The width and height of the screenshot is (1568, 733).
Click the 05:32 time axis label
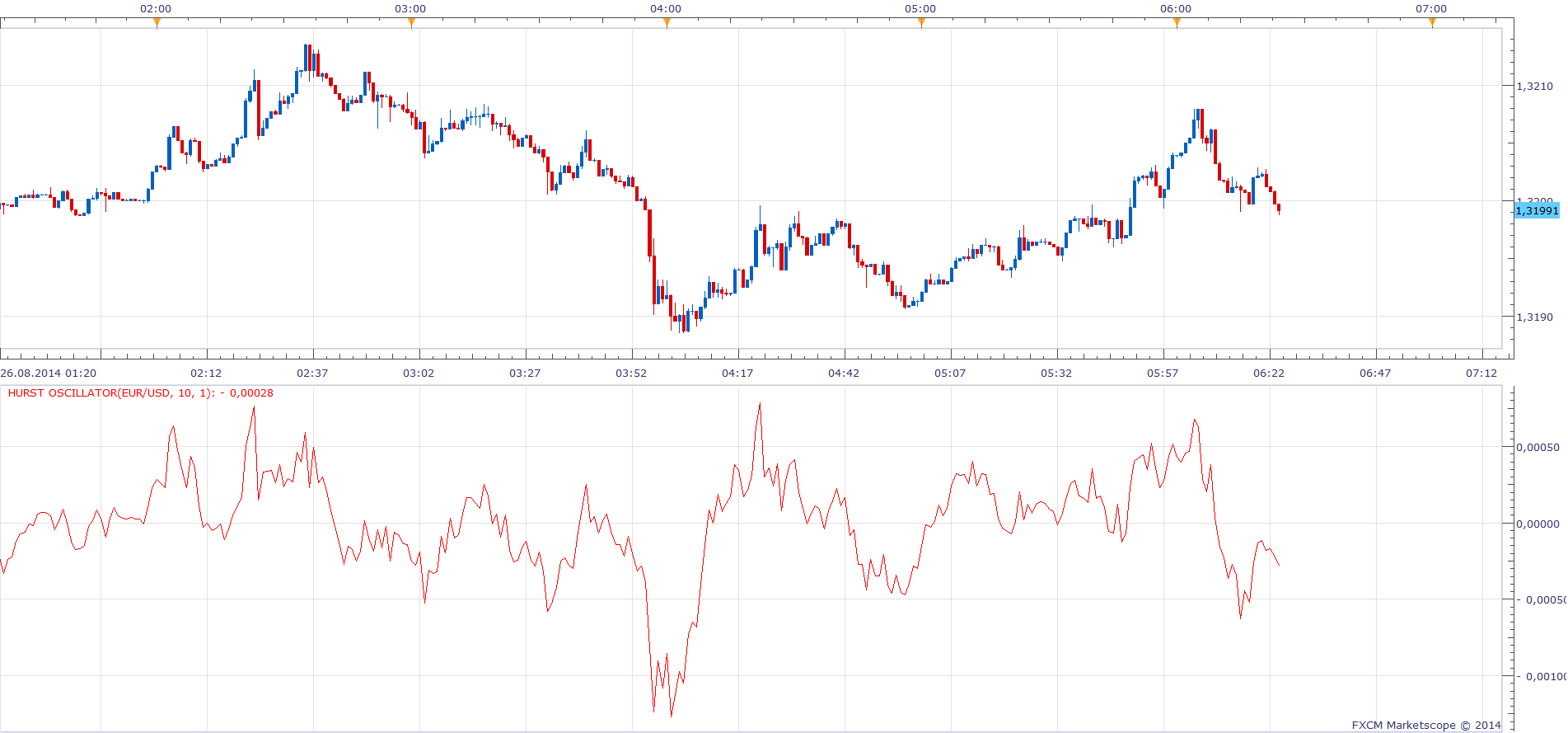[1056, 373]
